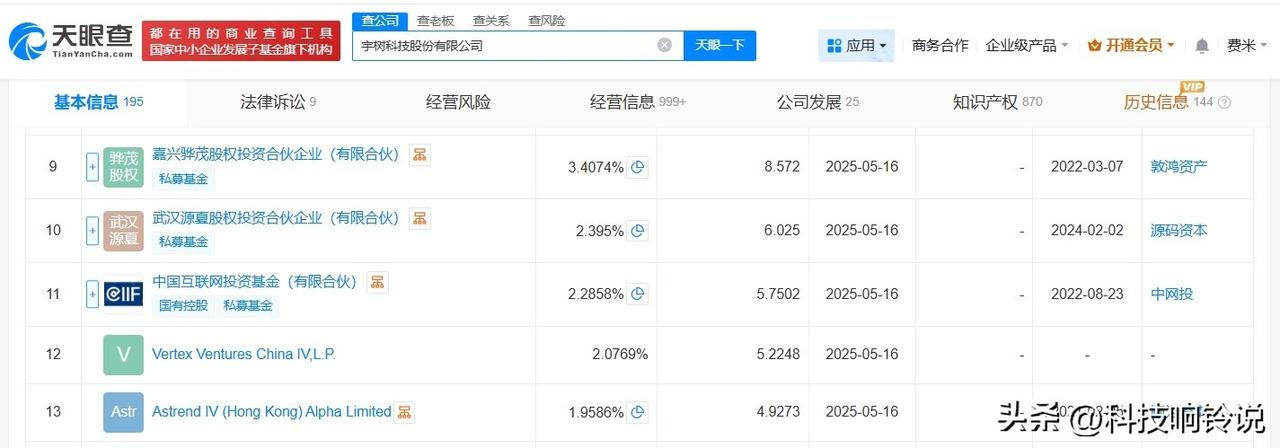Click the 天眼一下 search button

[x=720, y=45]
